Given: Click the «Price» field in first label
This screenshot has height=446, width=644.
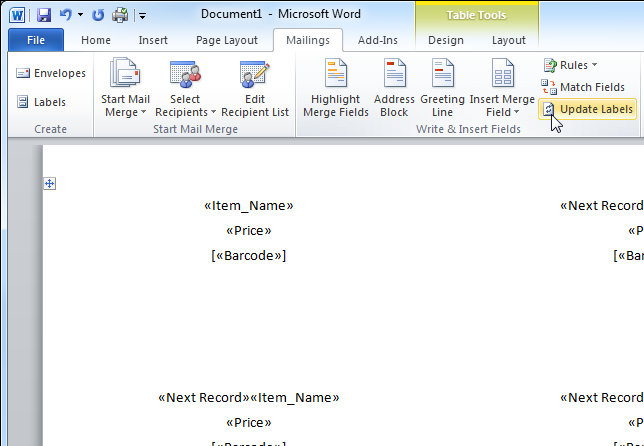Looking at the screenshot, I should (x=249, y=230).
